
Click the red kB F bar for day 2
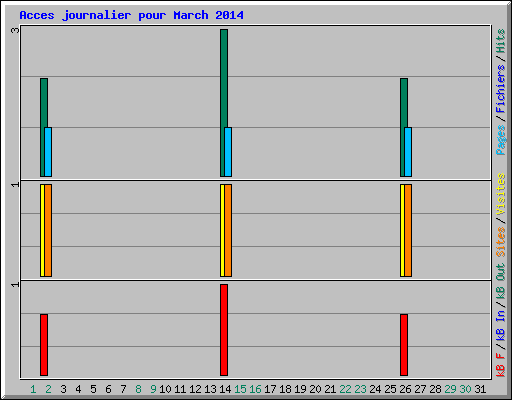44,345
